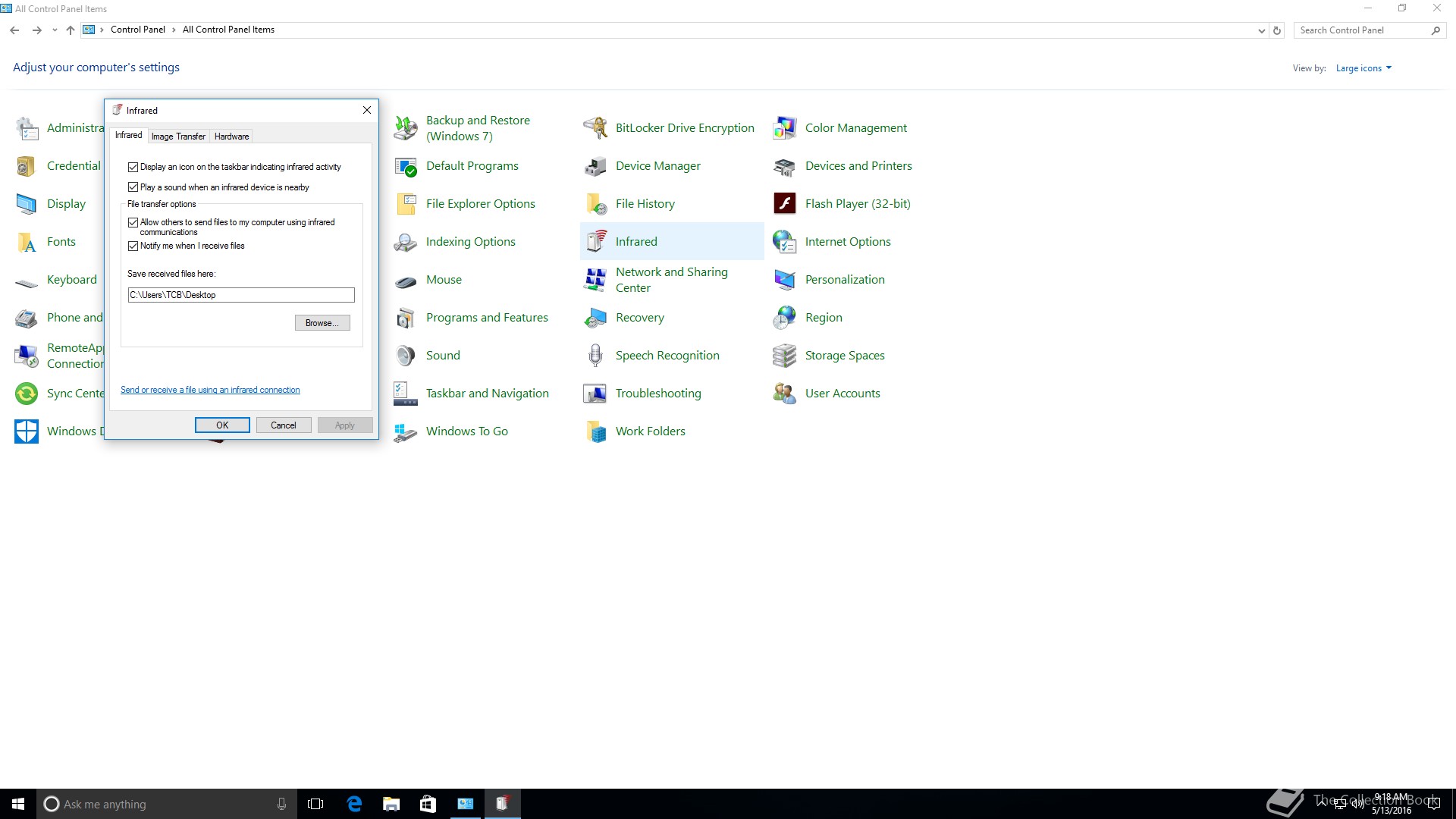The width and height of the screenshot is (1456, 819).
Task: Open Taskbar and Navigation icon
Action: 405,394
